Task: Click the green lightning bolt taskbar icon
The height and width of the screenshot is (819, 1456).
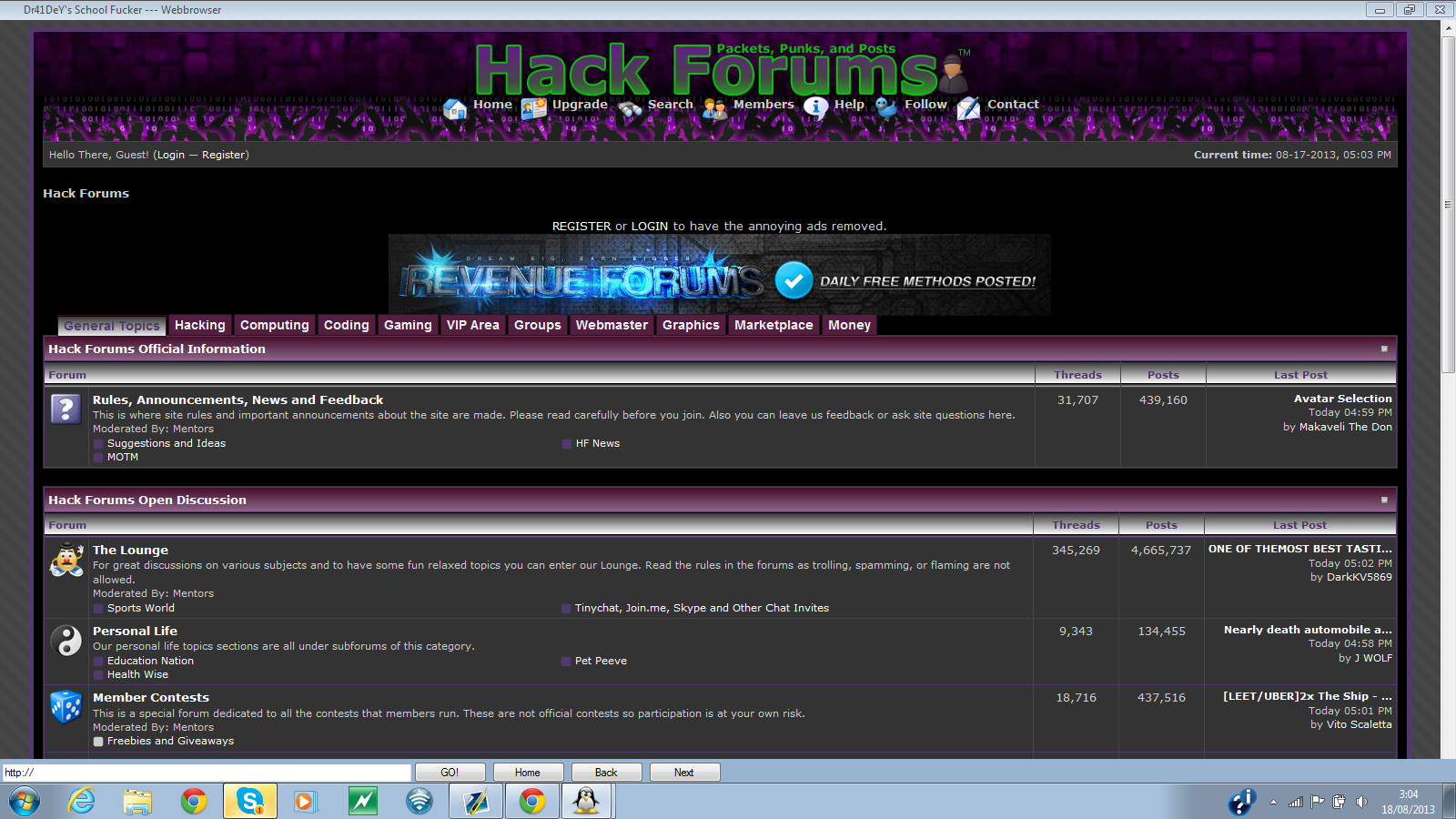Action: pos(362,802)
